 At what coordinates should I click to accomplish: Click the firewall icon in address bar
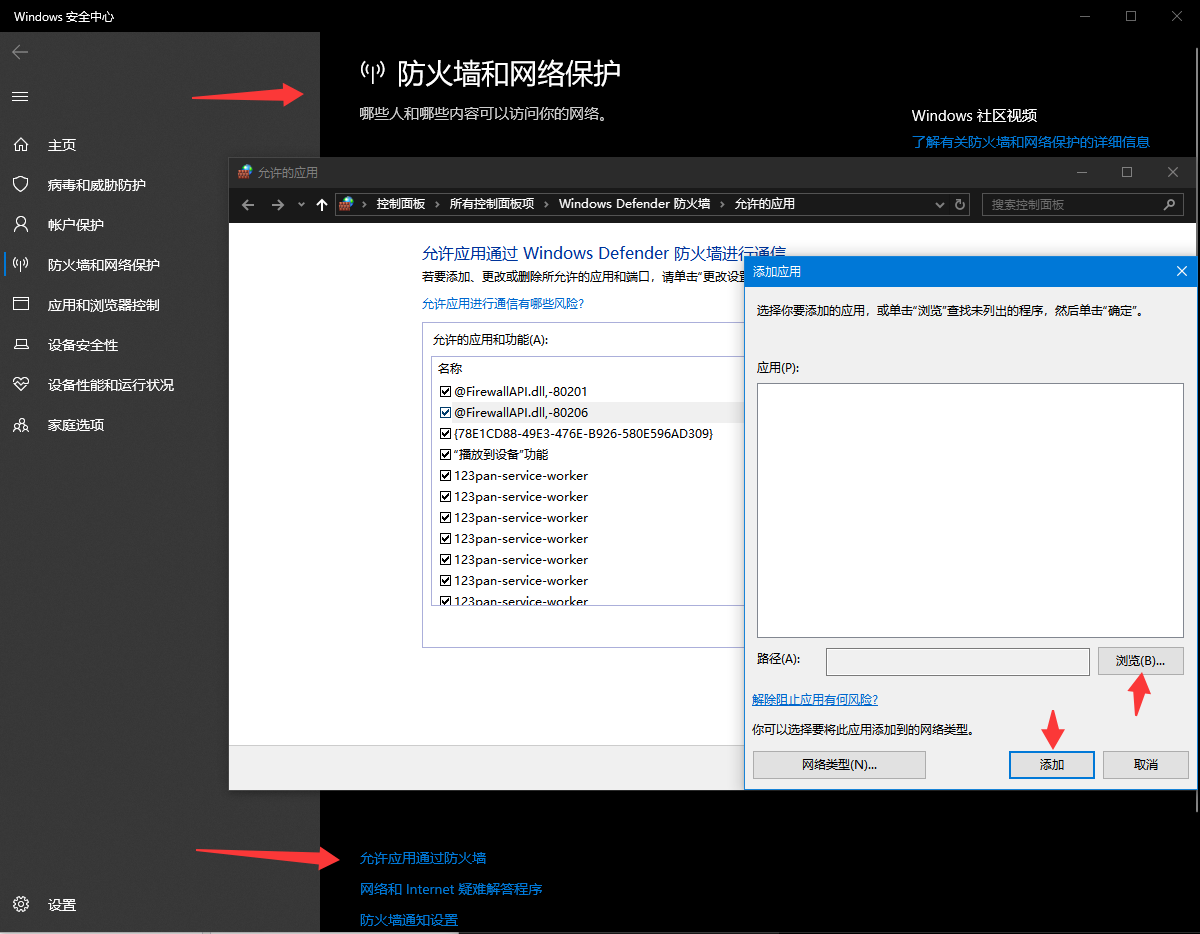click(346, 204)
